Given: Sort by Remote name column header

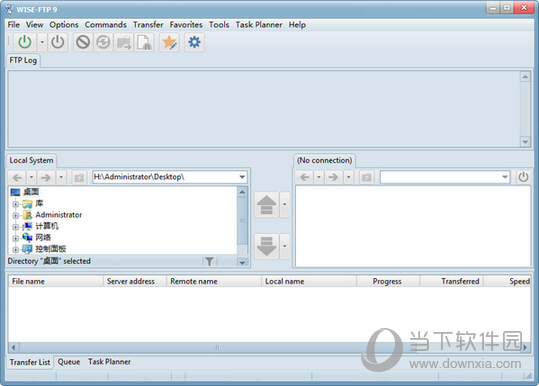Looking at the screenshot, I should 214,281.
